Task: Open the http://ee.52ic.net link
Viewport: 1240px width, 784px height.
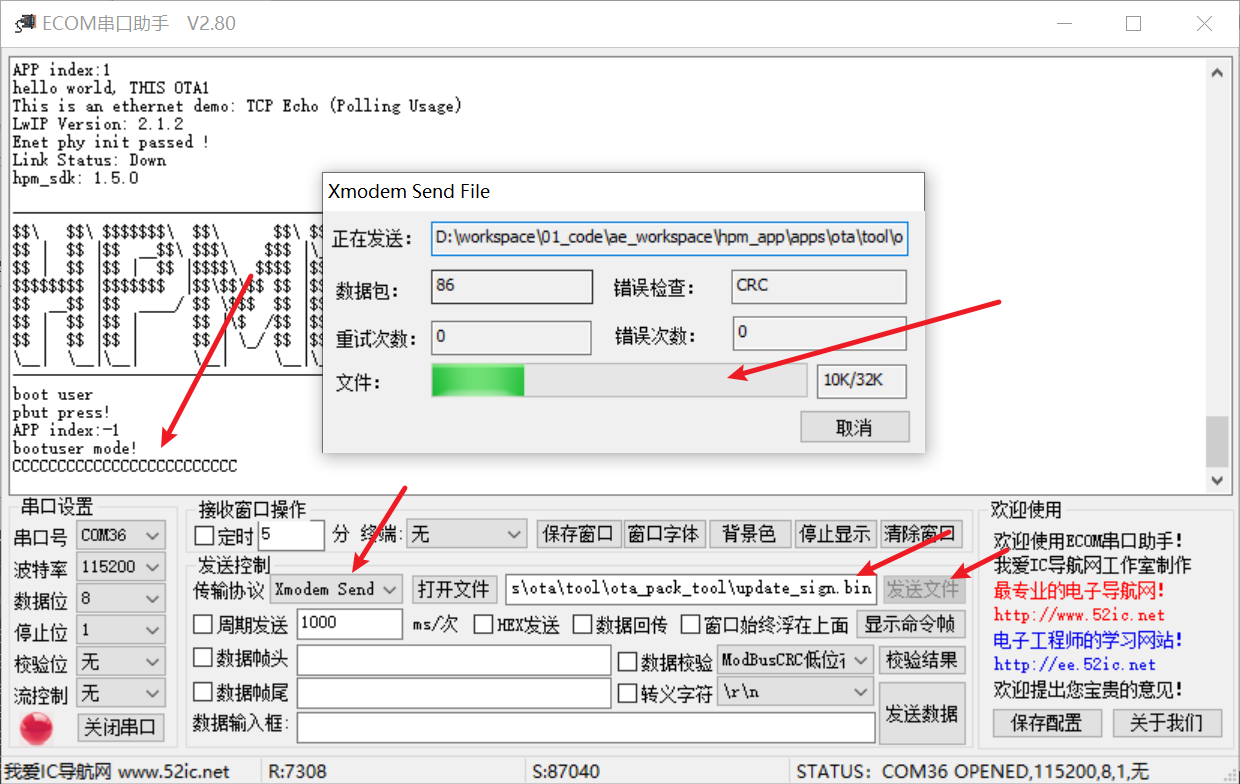Action: click(x=1075, y=664)
